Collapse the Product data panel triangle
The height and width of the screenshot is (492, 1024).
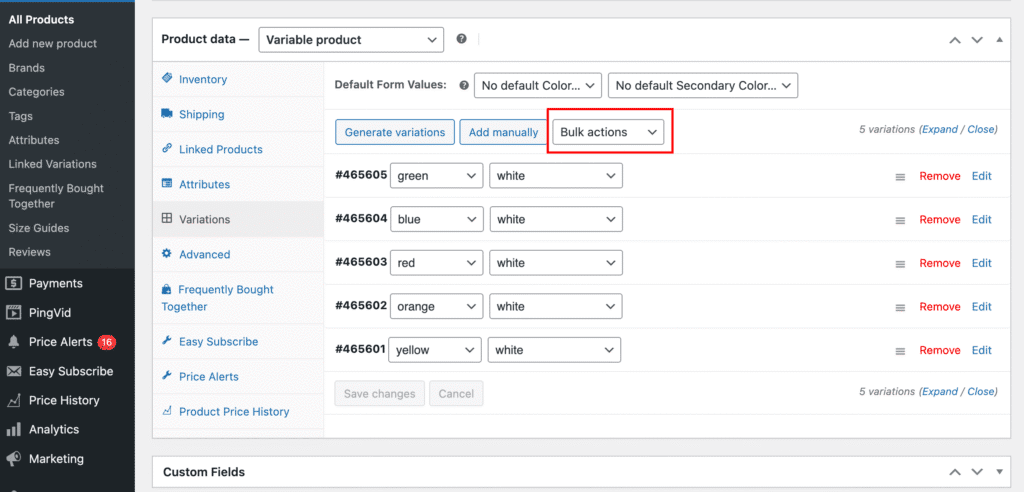coord(999,40)
